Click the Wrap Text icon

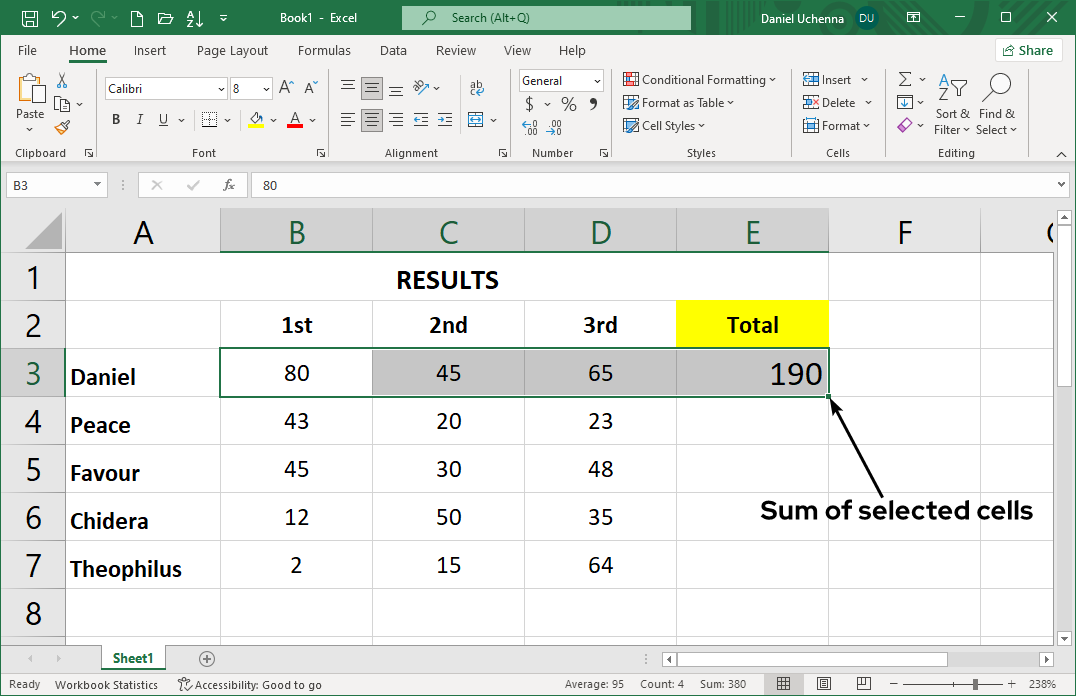pos(477,88)
